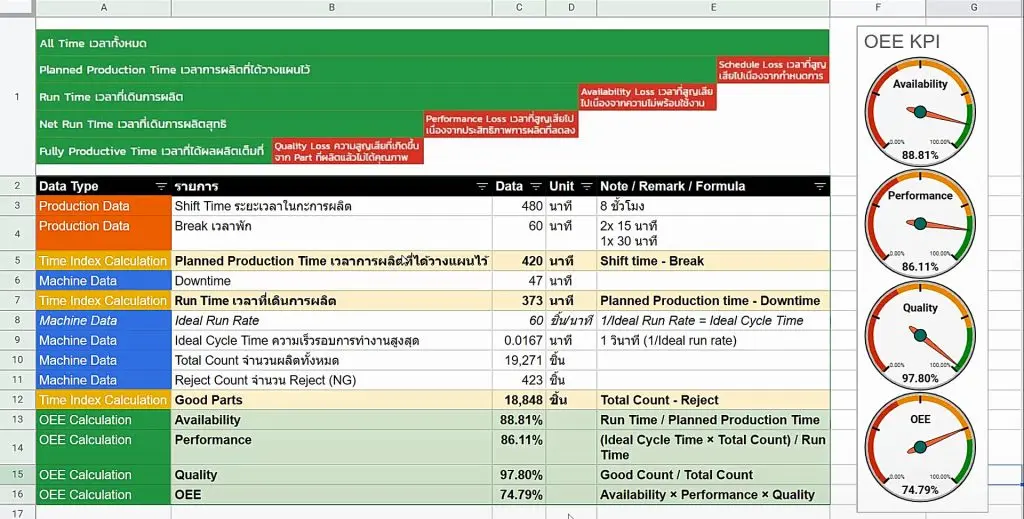Select the Total Count cell in column B
The image size is (1024, 519).
point(332,360)
